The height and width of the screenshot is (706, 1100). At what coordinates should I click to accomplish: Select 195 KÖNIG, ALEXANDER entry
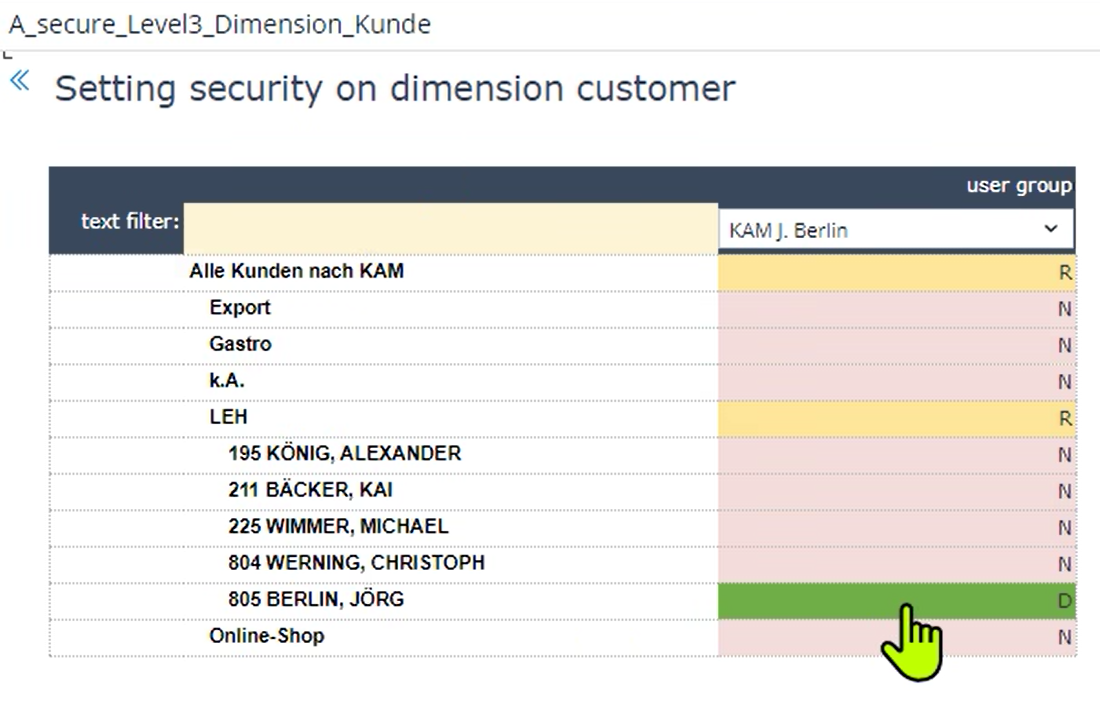click(x=344, y=454)
